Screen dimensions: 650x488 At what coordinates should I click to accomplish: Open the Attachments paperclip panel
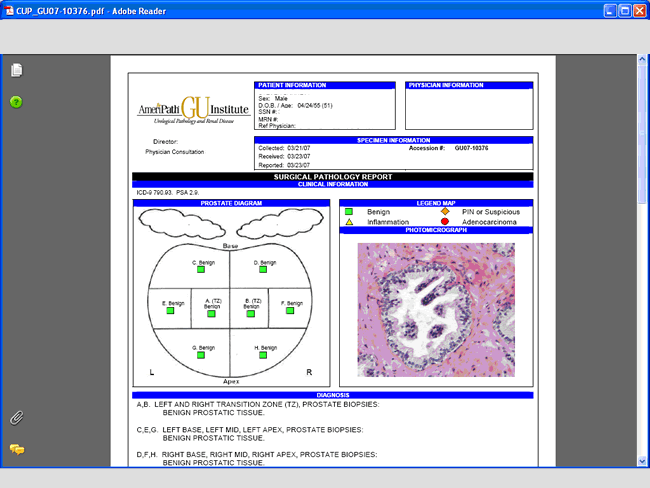click(16, 417)
